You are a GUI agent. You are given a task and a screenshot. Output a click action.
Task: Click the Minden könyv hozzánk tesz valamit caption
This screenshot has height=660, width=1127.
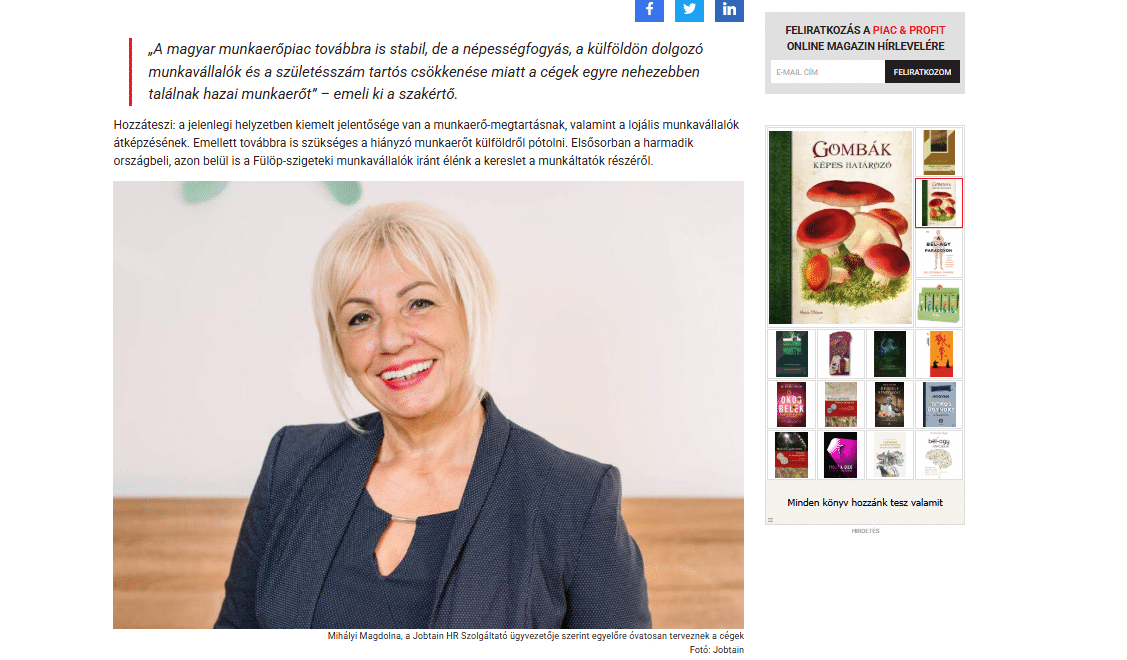[x=865, y=503]
